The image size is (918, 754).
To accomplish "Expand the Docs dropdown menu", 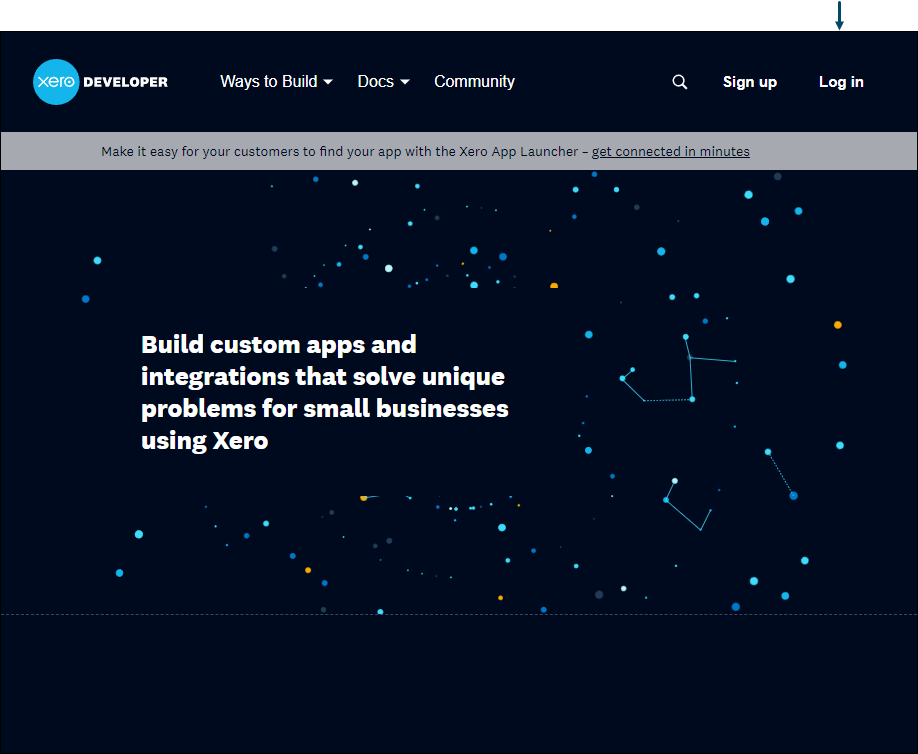I will [x=383, y=81].
